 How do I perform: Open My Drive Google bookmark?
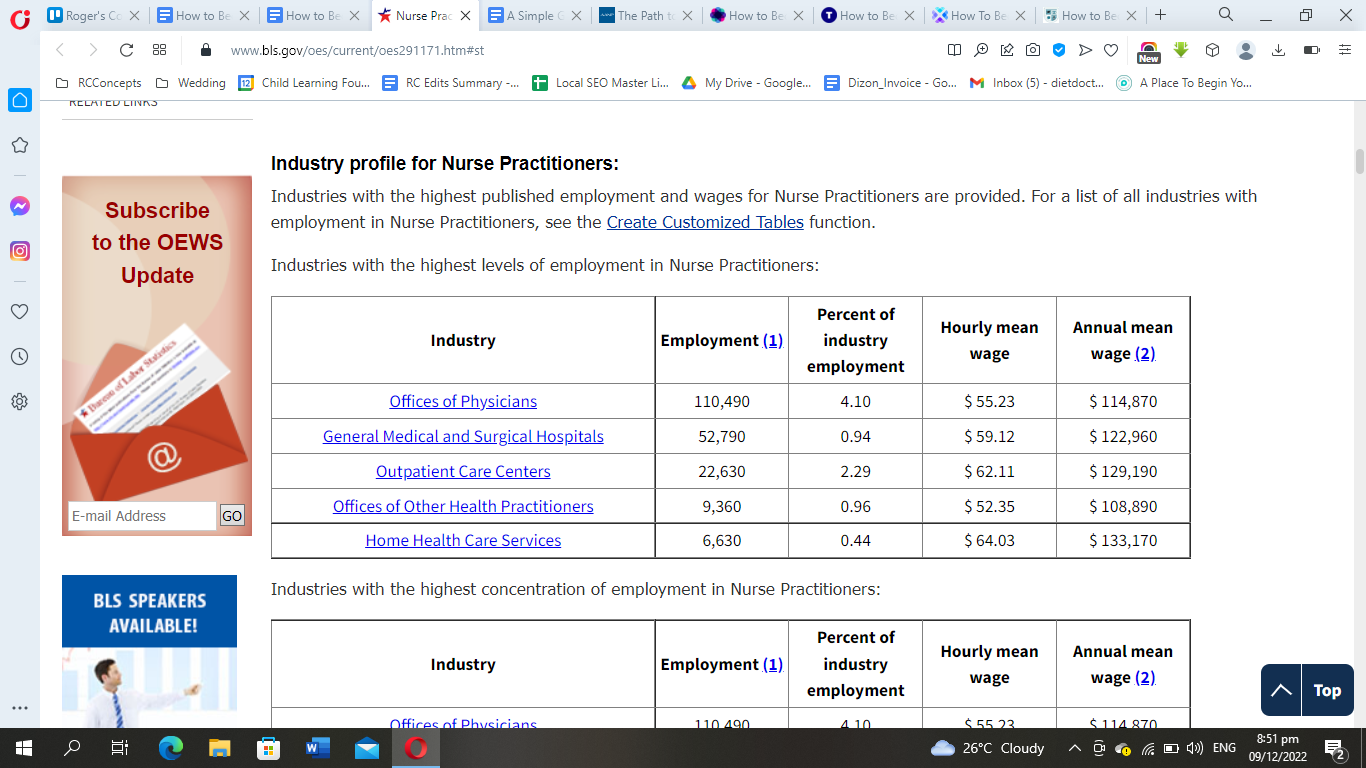click(747, 83)
